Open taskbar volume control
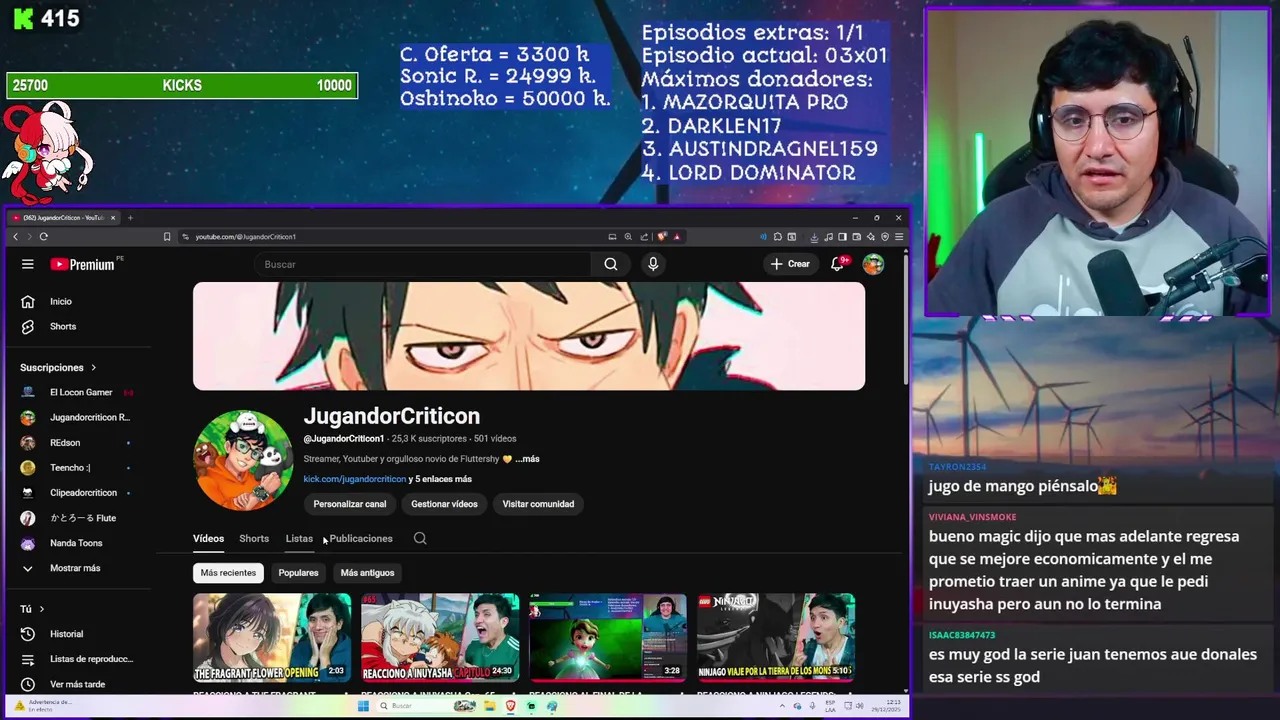The width and height of the screenshot is (1280, 720). pyautogui.click(x=860, y=706)
